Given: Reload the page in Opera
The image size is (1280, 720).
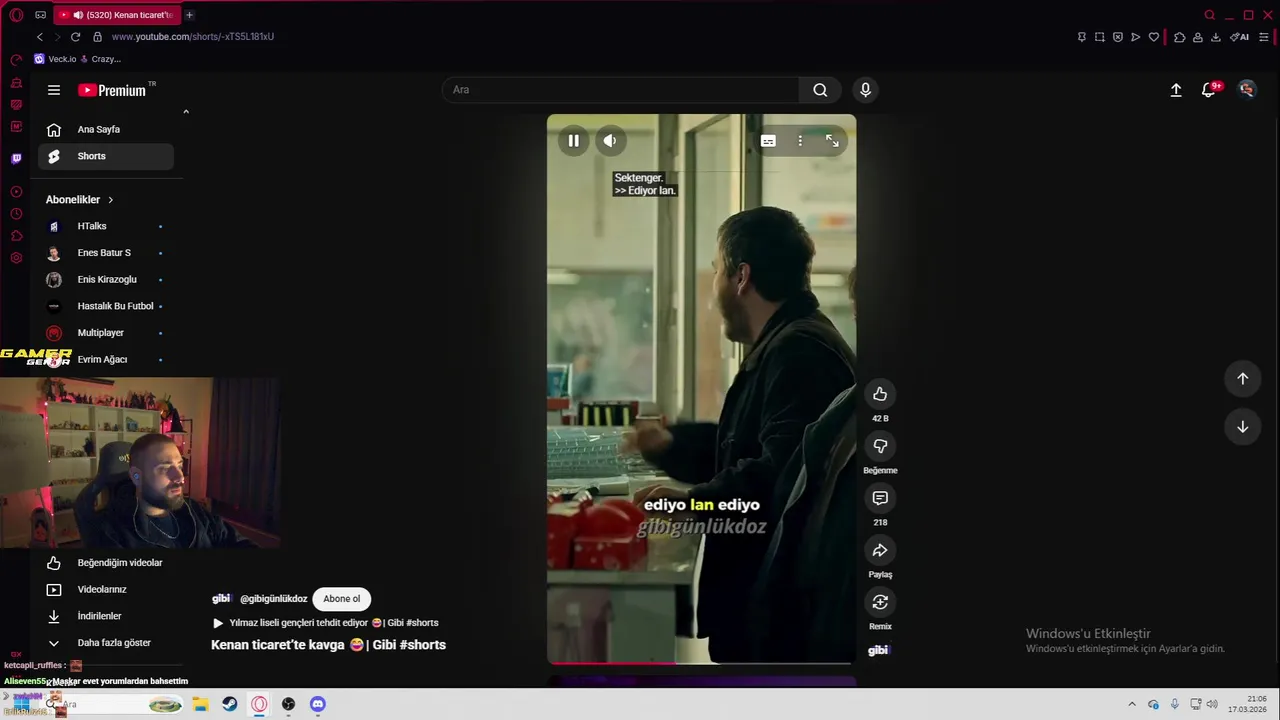Looking at the screenshot, I should [75, 37].
